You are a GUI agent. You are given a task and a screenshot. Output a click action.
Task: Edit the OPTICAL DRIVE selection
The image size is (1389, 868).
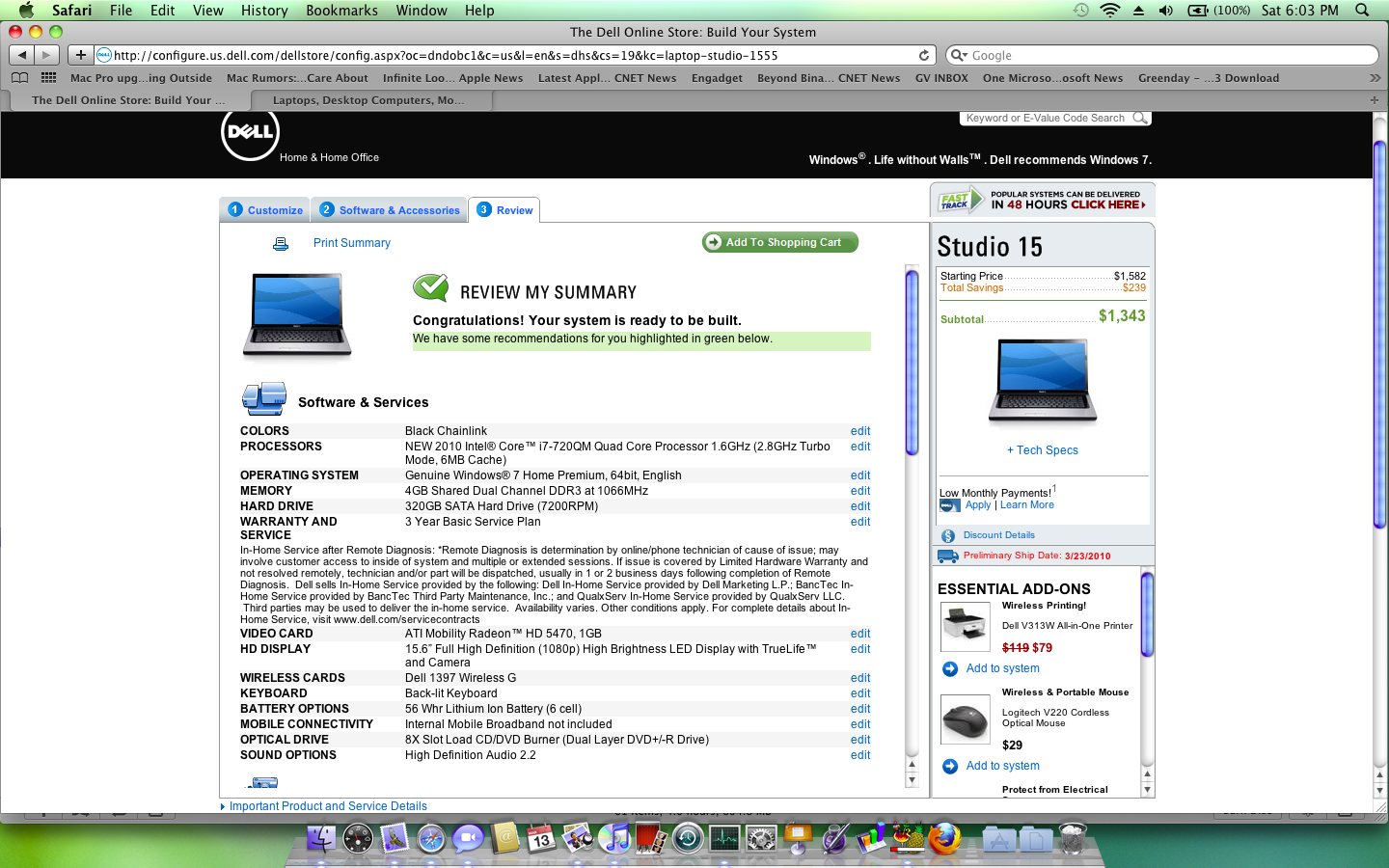[860, 740]
